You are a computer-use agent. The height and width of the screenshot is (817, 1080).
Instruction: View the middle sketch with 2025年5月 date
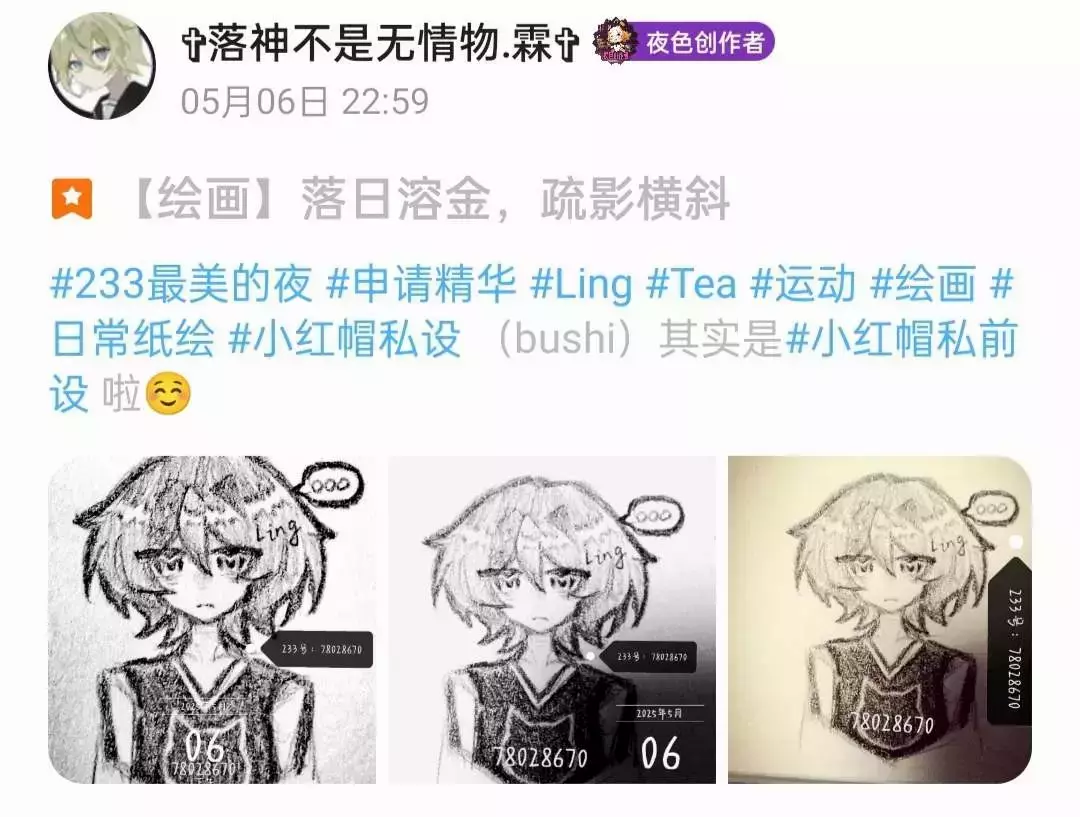[x=552, y=619]
